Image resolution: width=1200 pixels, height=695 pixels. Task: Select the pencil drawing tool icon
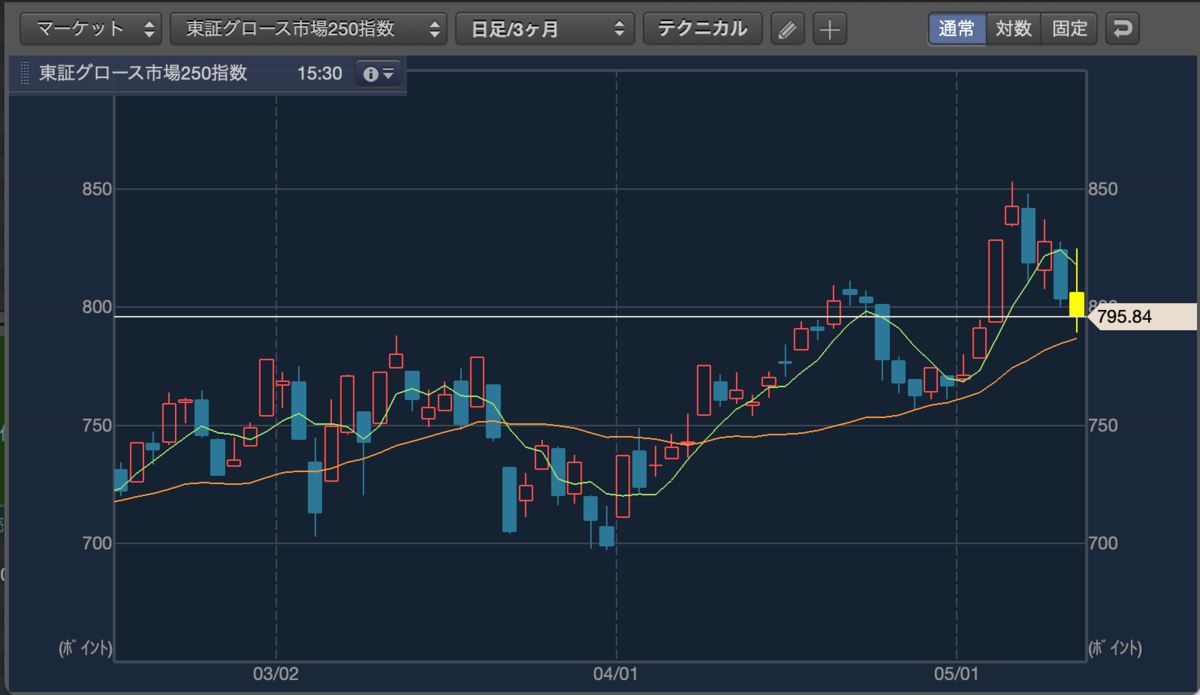(x=788, y=29)
